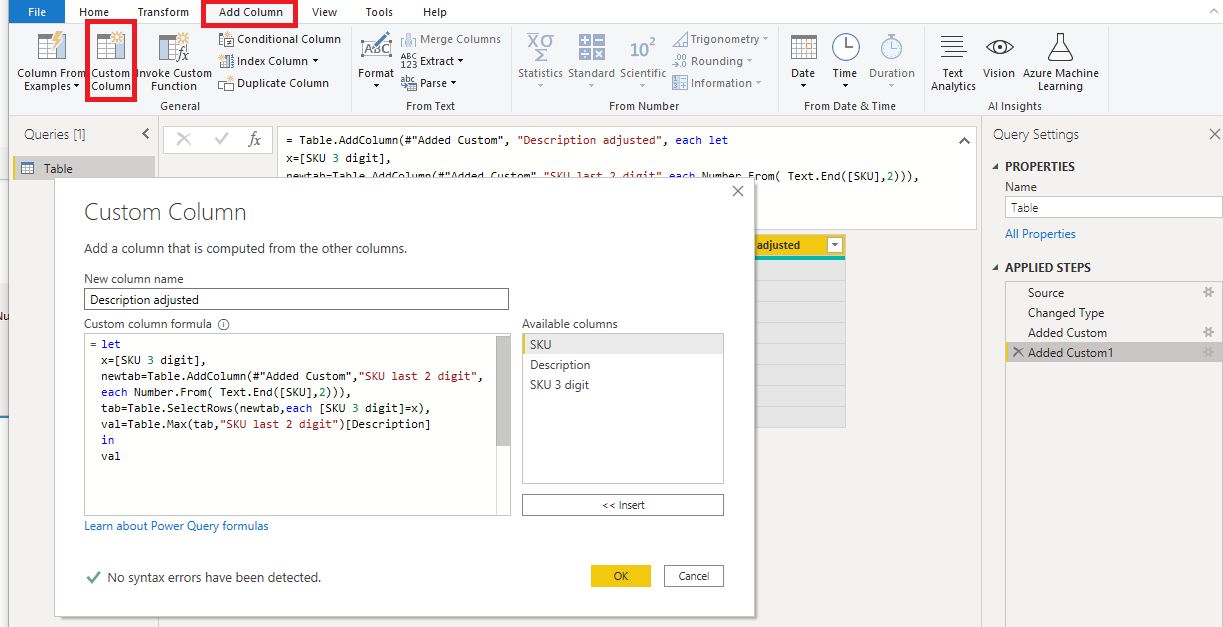Add an Index Column
This screenshot has width=1223, height=627.
tap(269, 61)
